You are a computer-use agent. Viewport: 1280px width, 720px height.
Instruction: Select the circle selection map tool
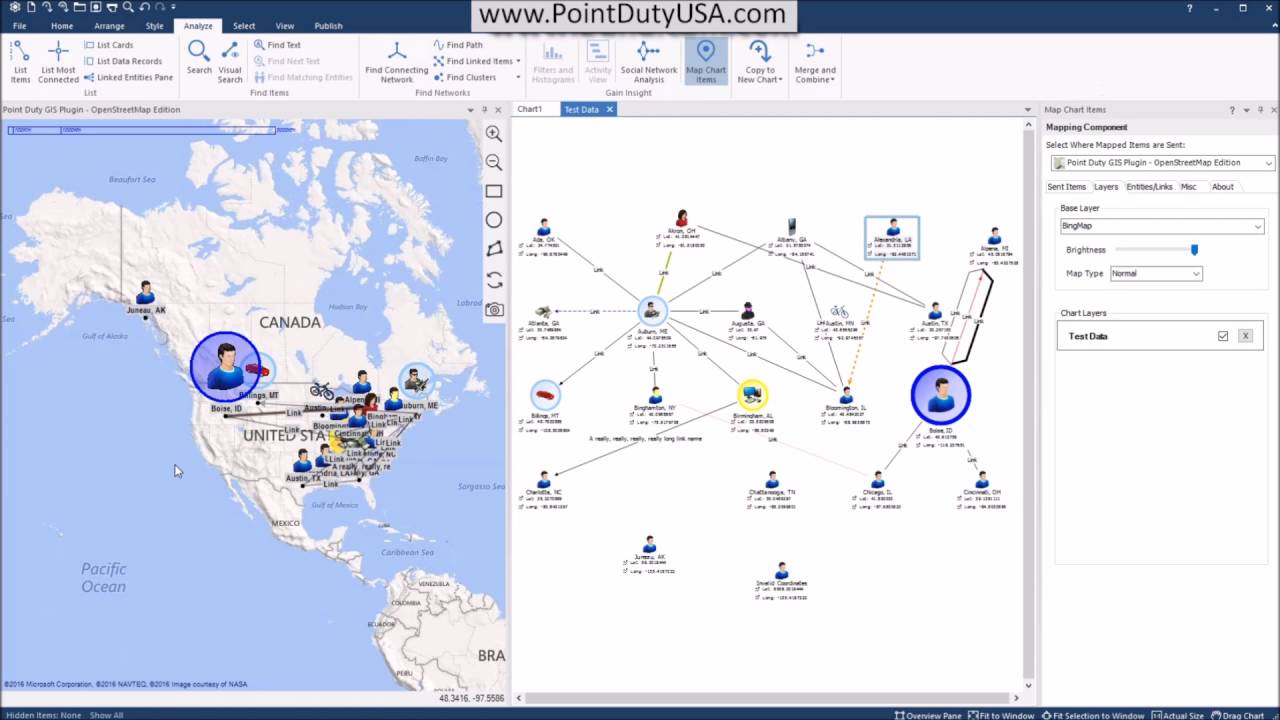click(x=494, y=220)
